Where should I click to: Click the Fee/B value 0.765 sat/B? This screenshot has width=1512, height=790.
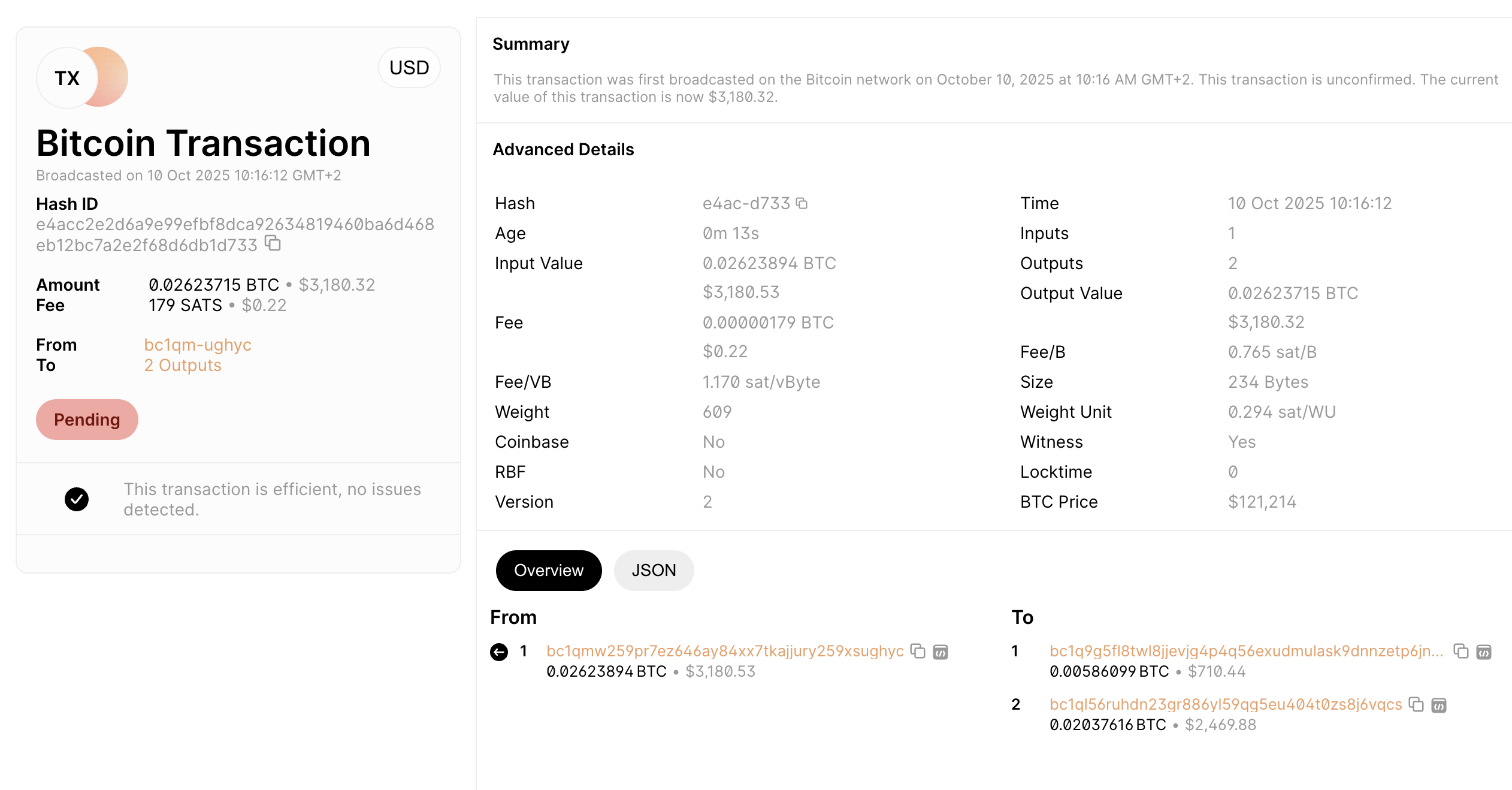click(x=1272, y=352)
